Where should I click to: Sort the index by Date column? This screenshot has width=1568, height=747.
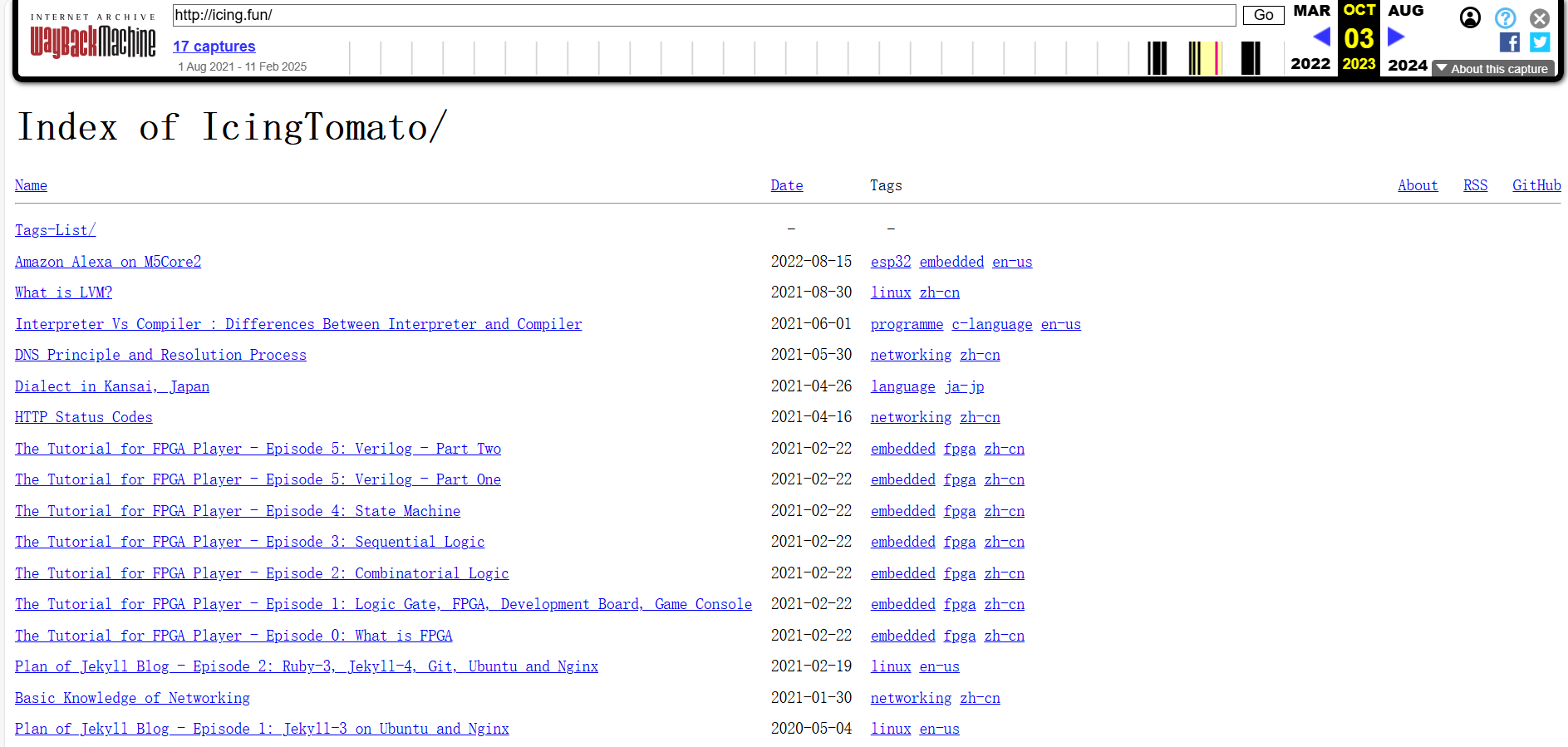[x=786, y=185]
